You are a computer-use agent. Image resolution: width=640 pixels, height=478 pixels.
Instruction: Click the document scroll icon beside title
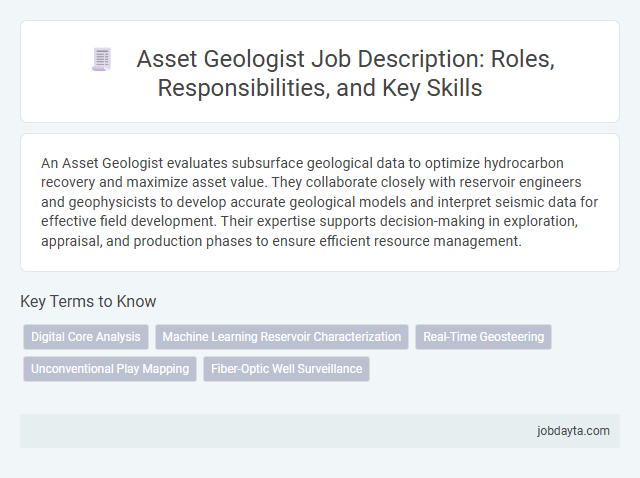point(102,60)
